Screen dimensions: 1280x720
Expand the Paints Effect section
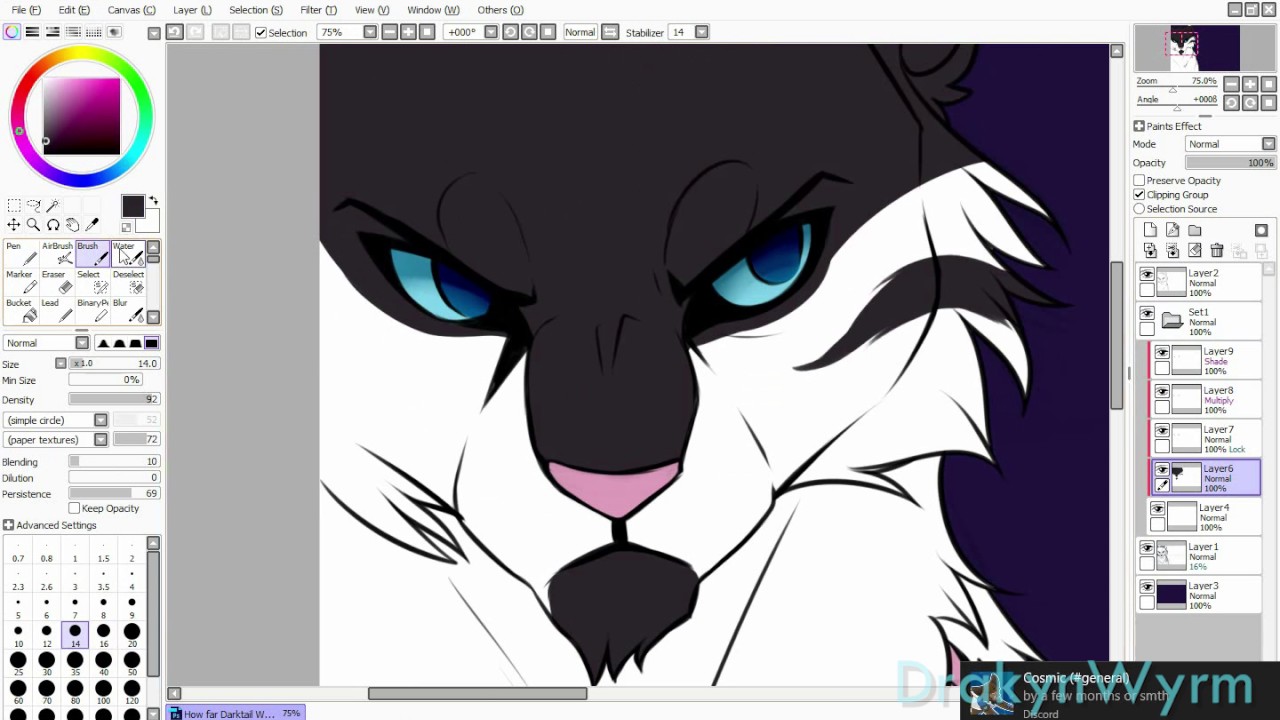click(1139, 126)
